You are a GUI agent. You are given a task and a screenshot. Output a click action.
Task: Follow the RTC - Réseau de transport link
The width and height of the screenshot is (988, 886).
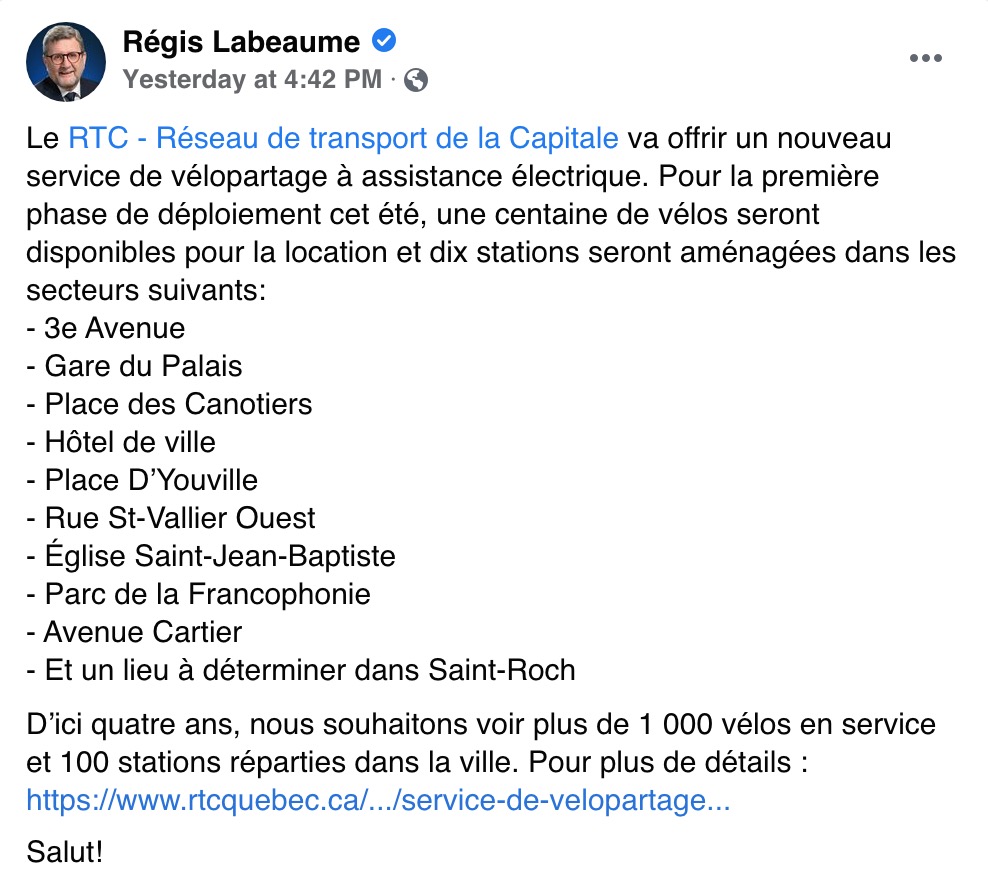pyautogui.click(x=343, y=138)
